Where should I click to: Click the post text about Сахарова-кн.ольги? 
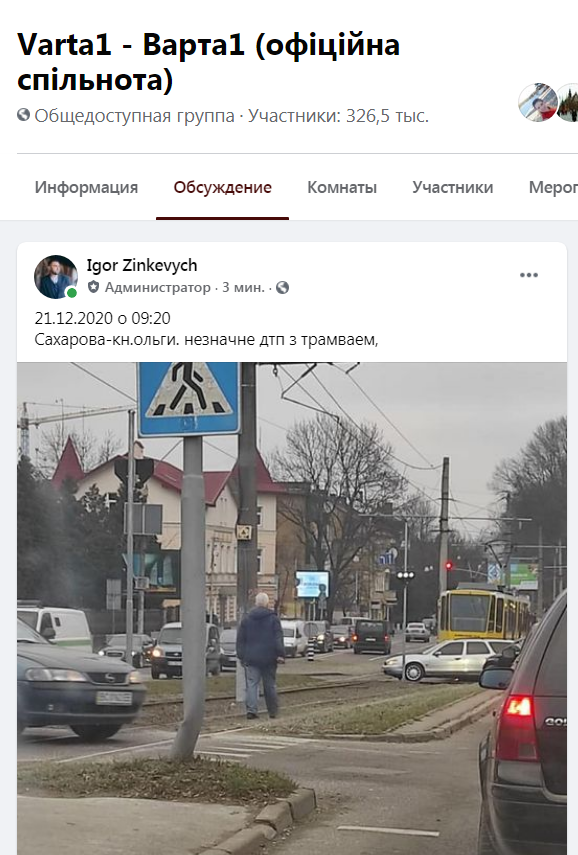[206, 340]
